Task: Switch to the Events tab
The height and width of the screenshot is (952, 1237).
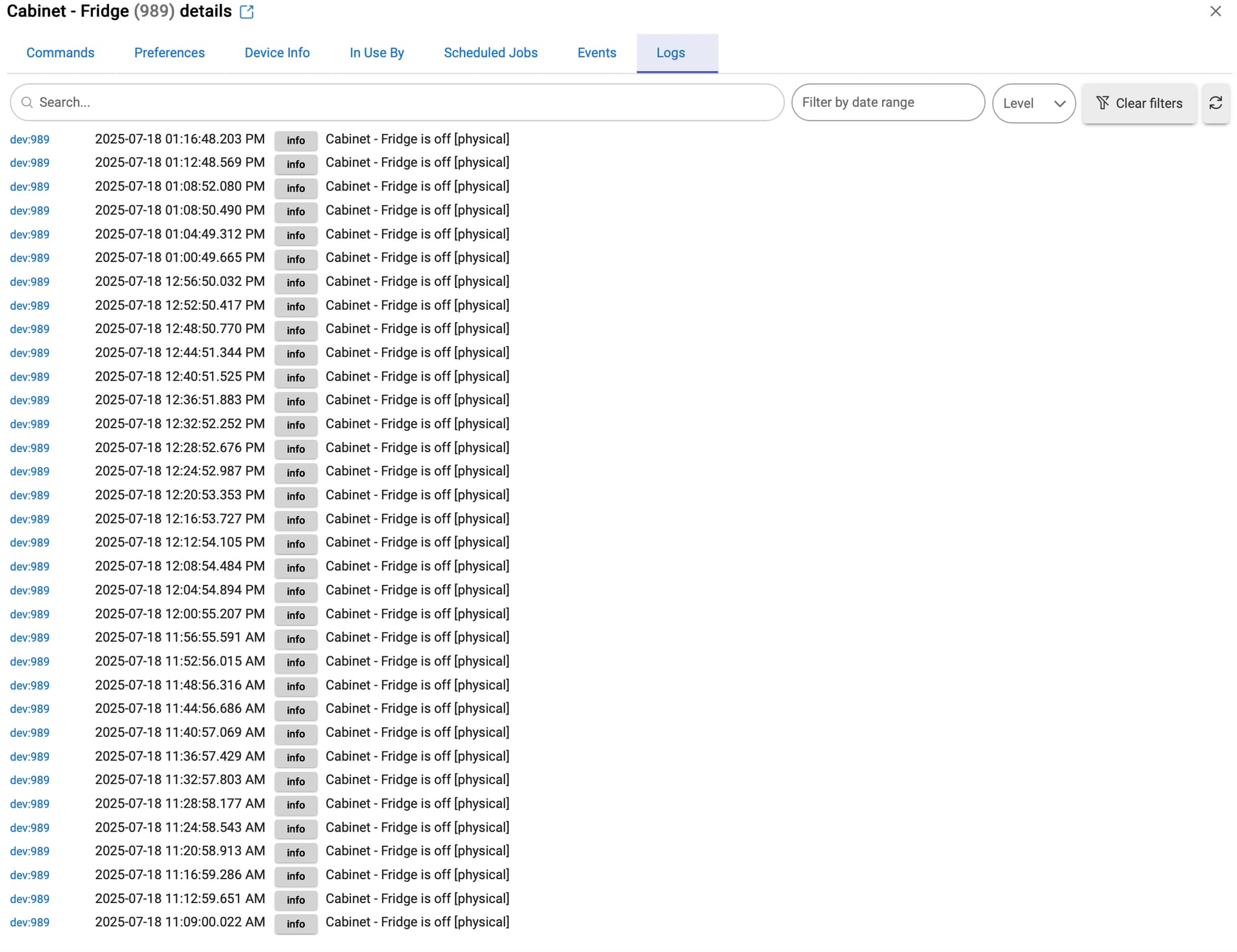Action: tap(597, 53)
